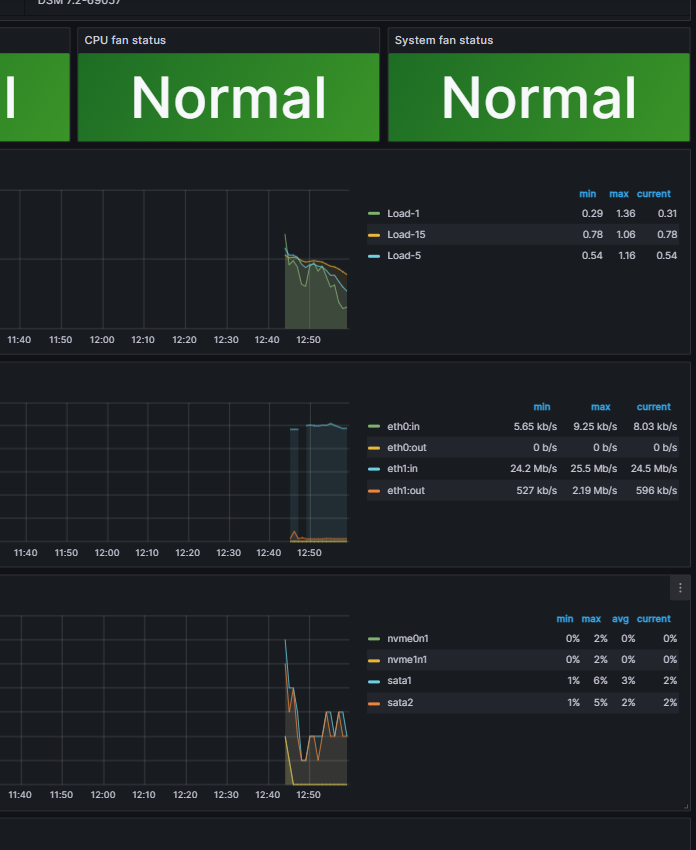The height and width of the screenshot is (850, 696).
Task: Sort load legend by max column
Action: [x=618, y=194]
